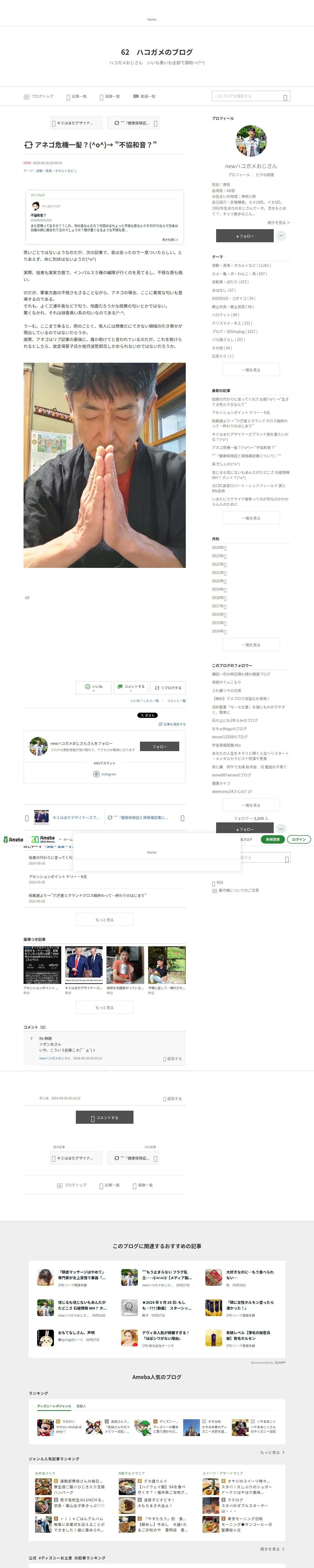Image resolution: width=314 pixels, height=1568 pixels.
Task: Click the 記事を報告する flag icon link
Action: coord(172,724)
